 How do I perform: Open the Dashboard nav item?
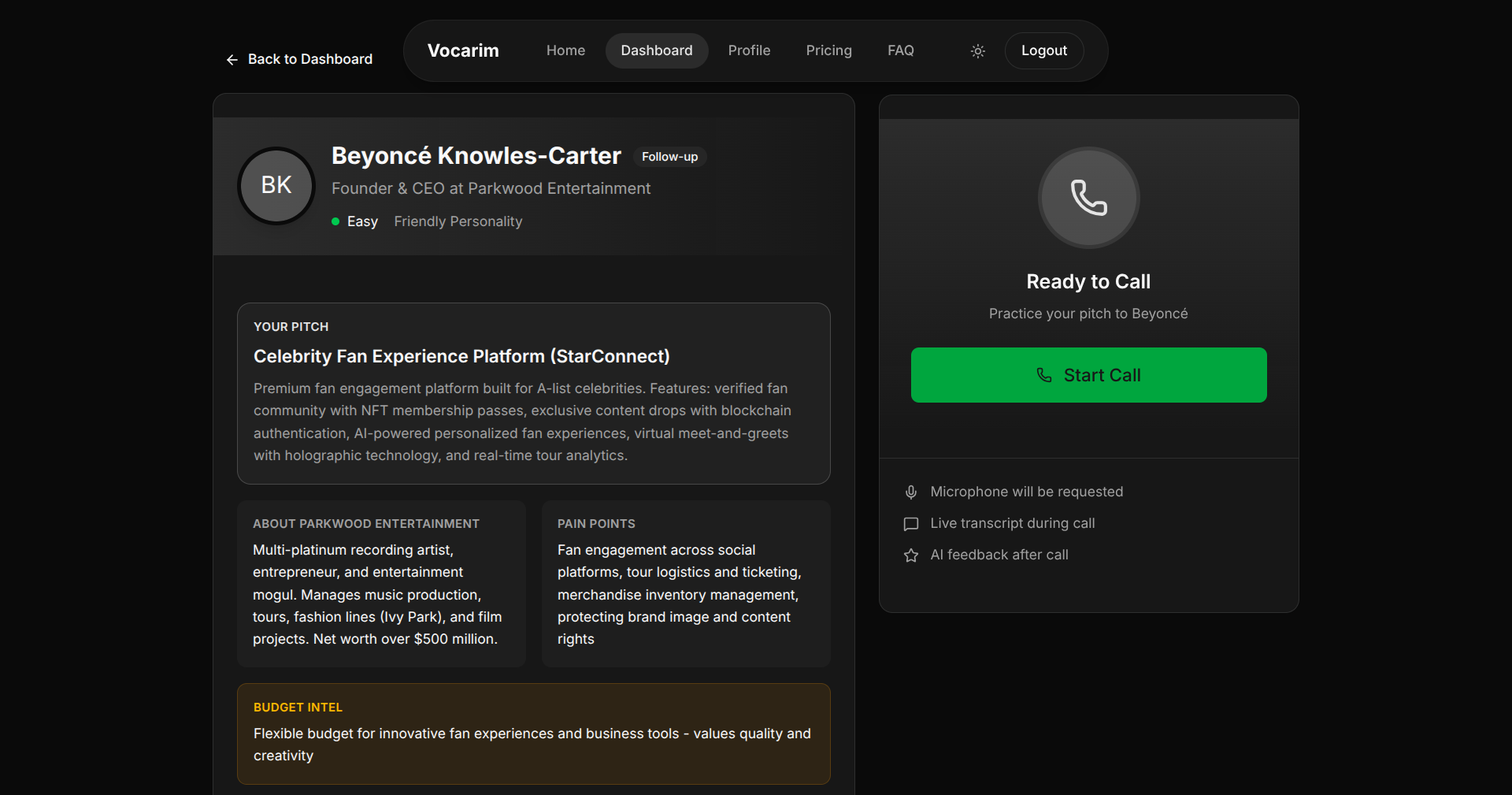point(657,50)
